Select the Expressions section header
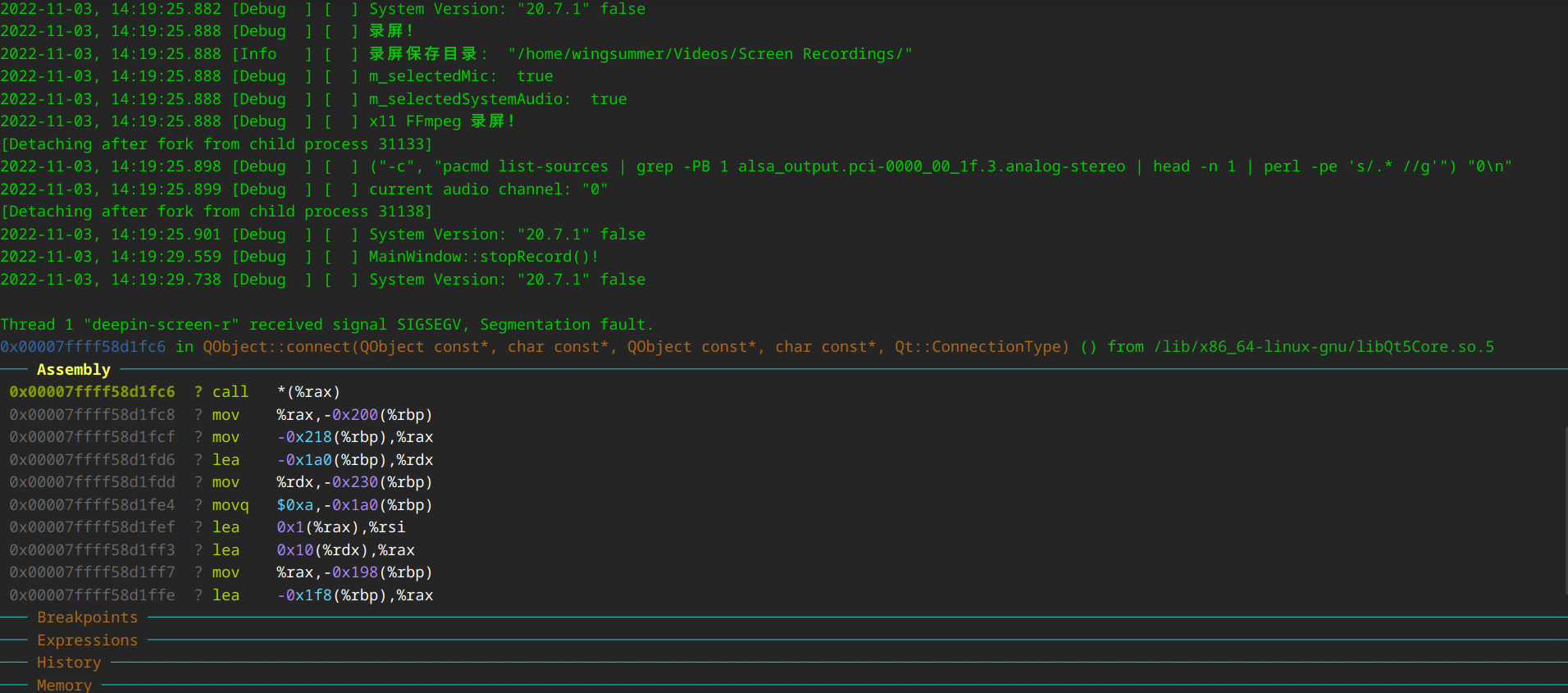 88,641
